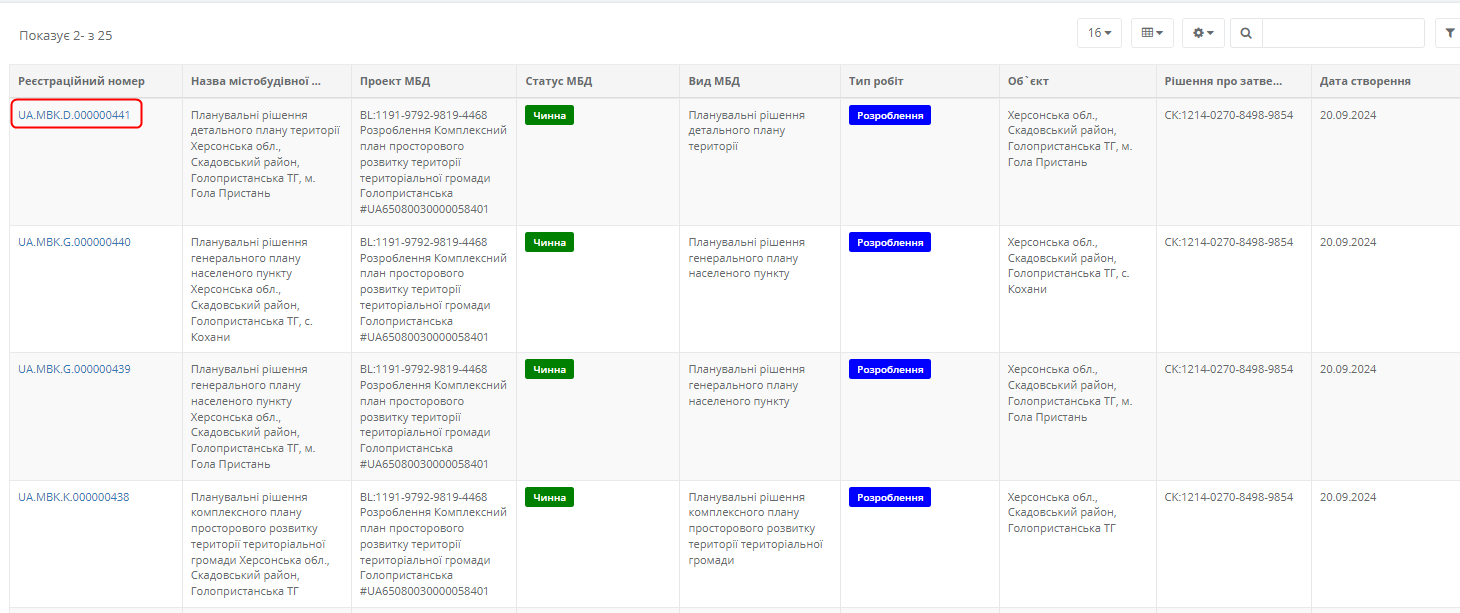Click blue Розроблення badge in first row
1460x613 pixels.
(889, 115)
